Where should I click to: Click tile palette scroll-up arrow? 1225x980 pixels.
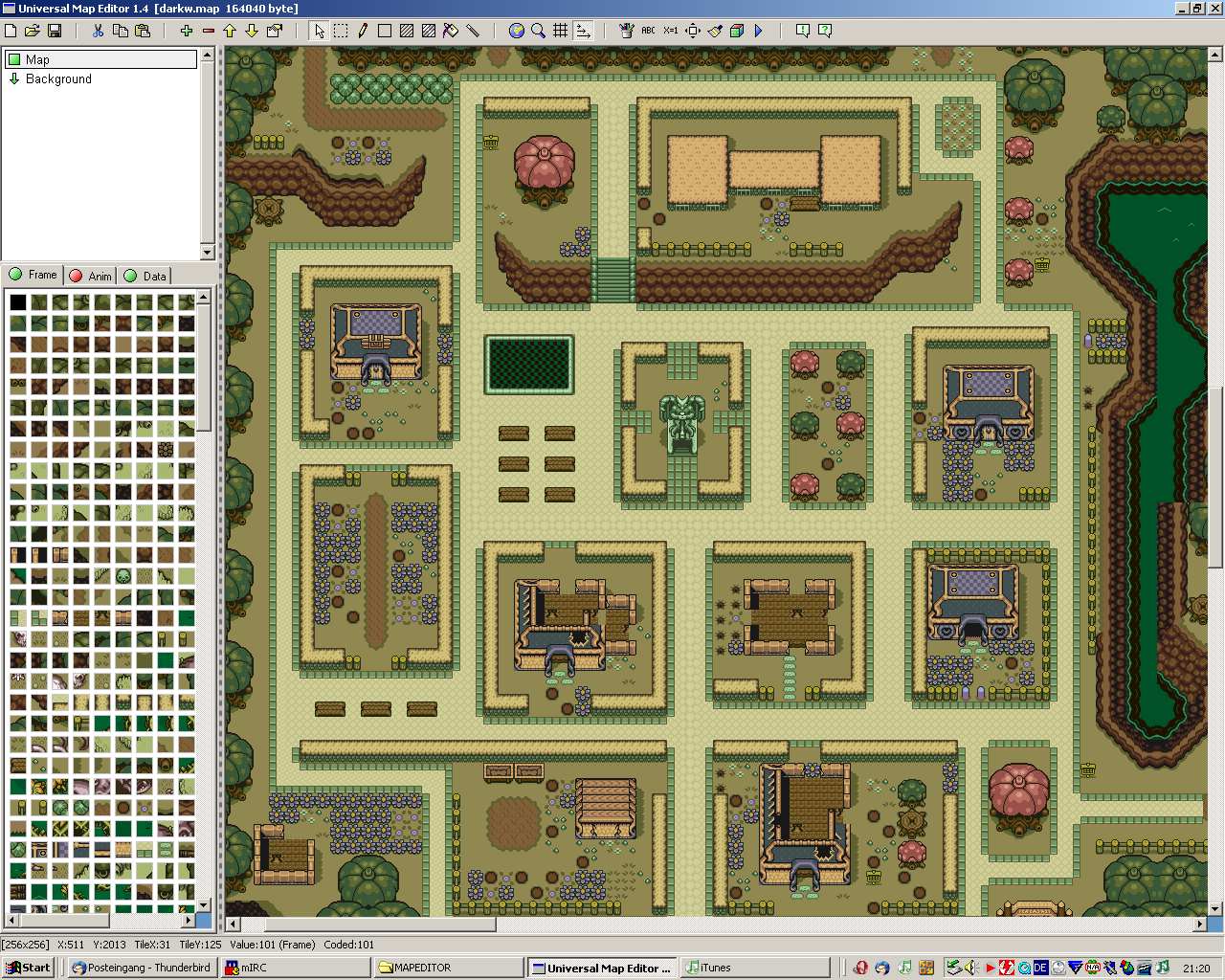click(203, 298)
